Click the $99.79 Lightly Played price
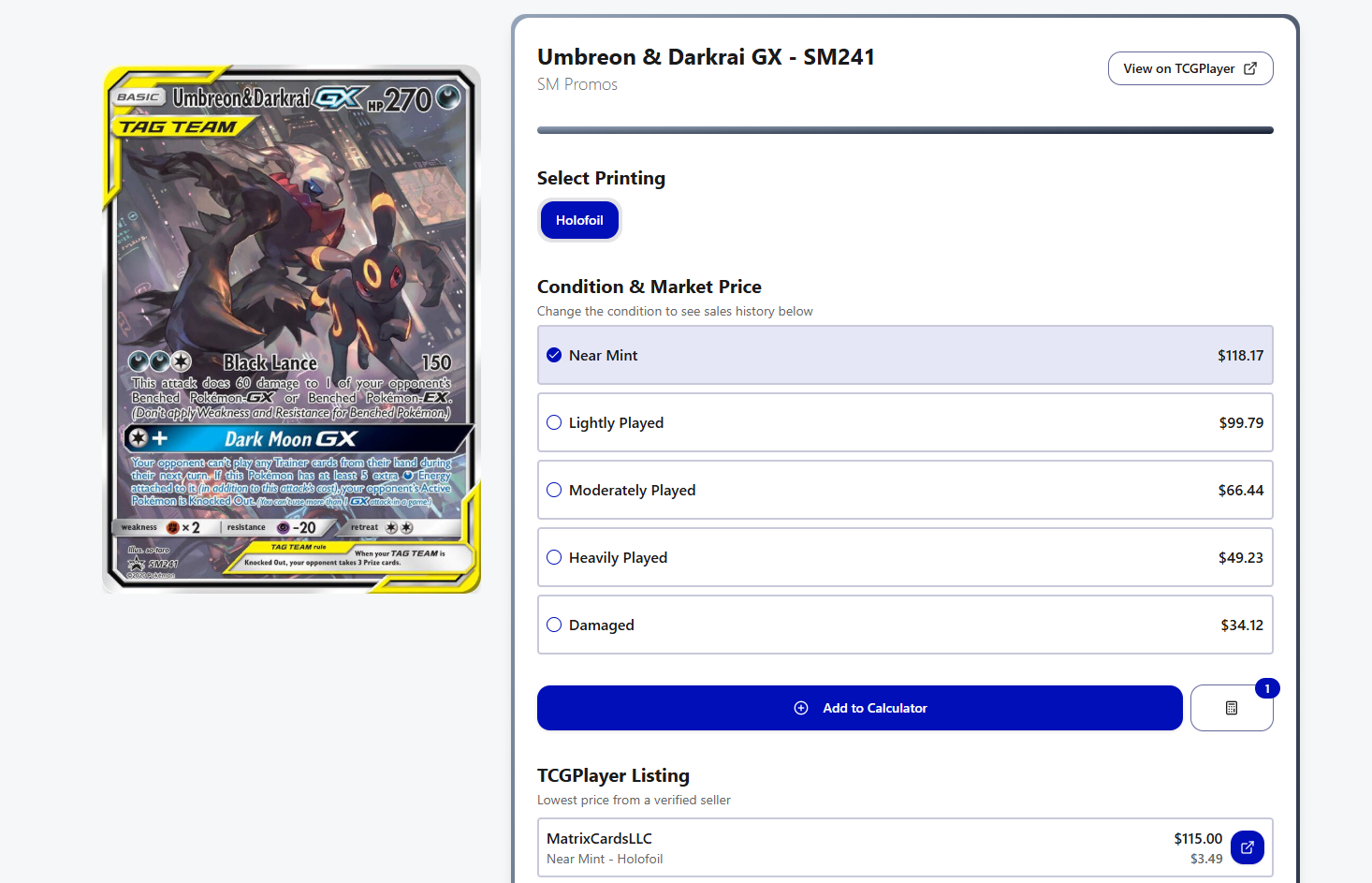 [1241, 422]
